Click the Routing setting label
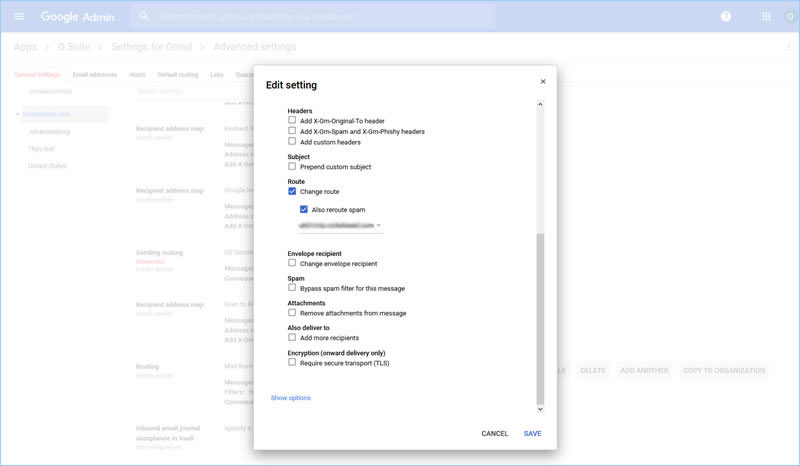This screenshot has width=800, height=466. [147, 366]
